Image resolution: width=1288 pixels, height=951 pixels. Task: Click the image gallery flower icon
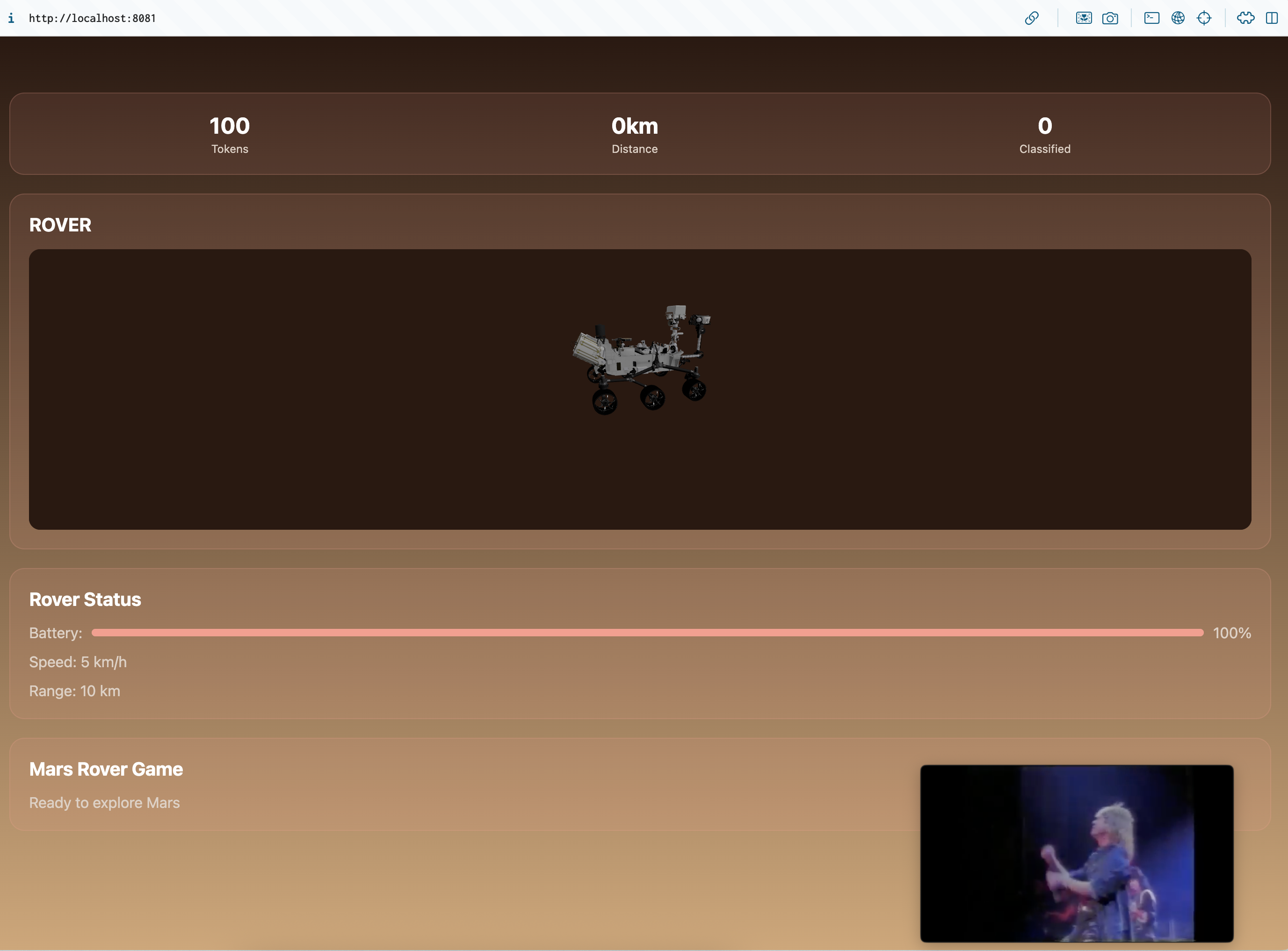click(1083, 18)
